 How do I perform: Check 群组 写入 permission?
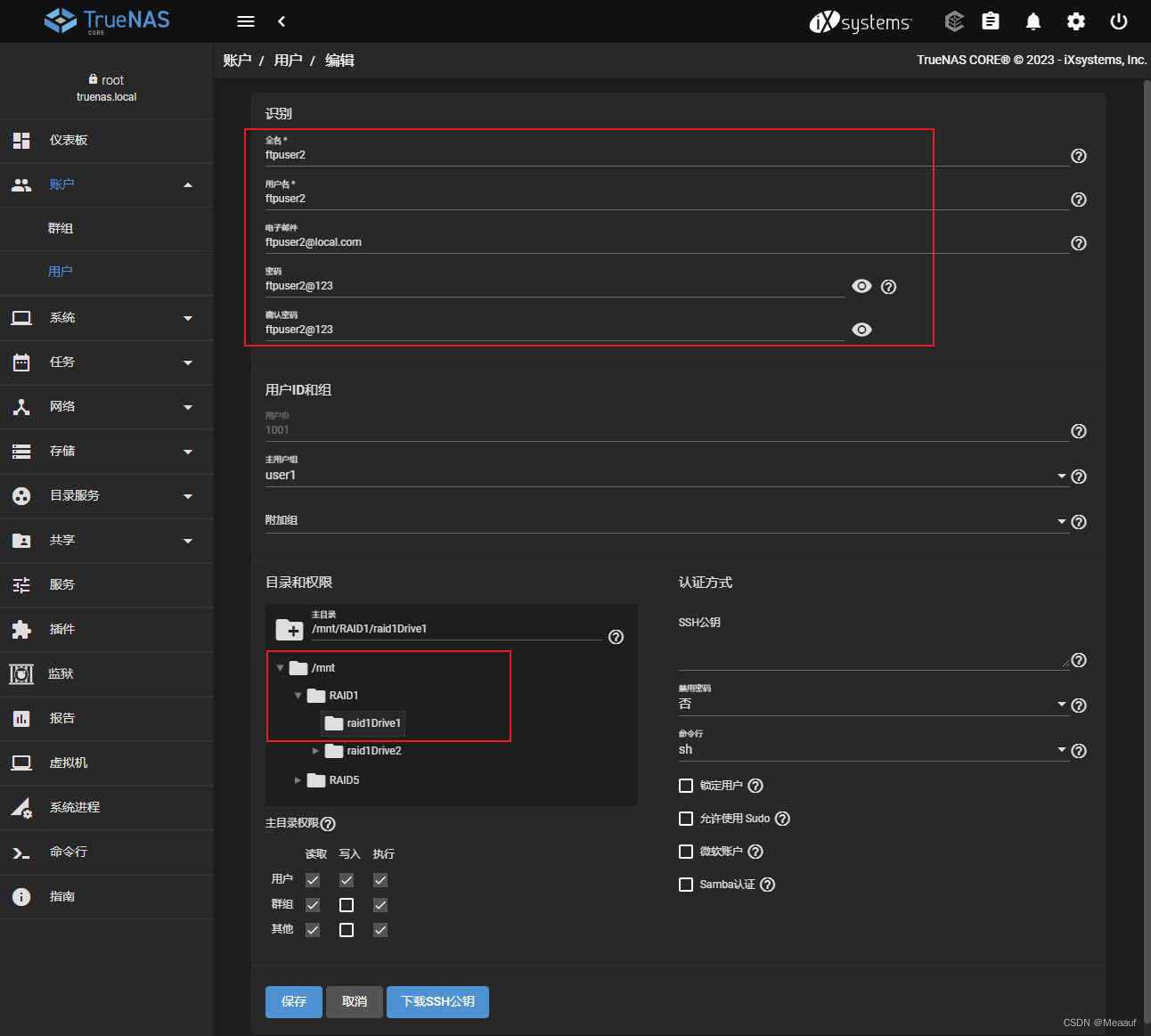coord(347,905)
